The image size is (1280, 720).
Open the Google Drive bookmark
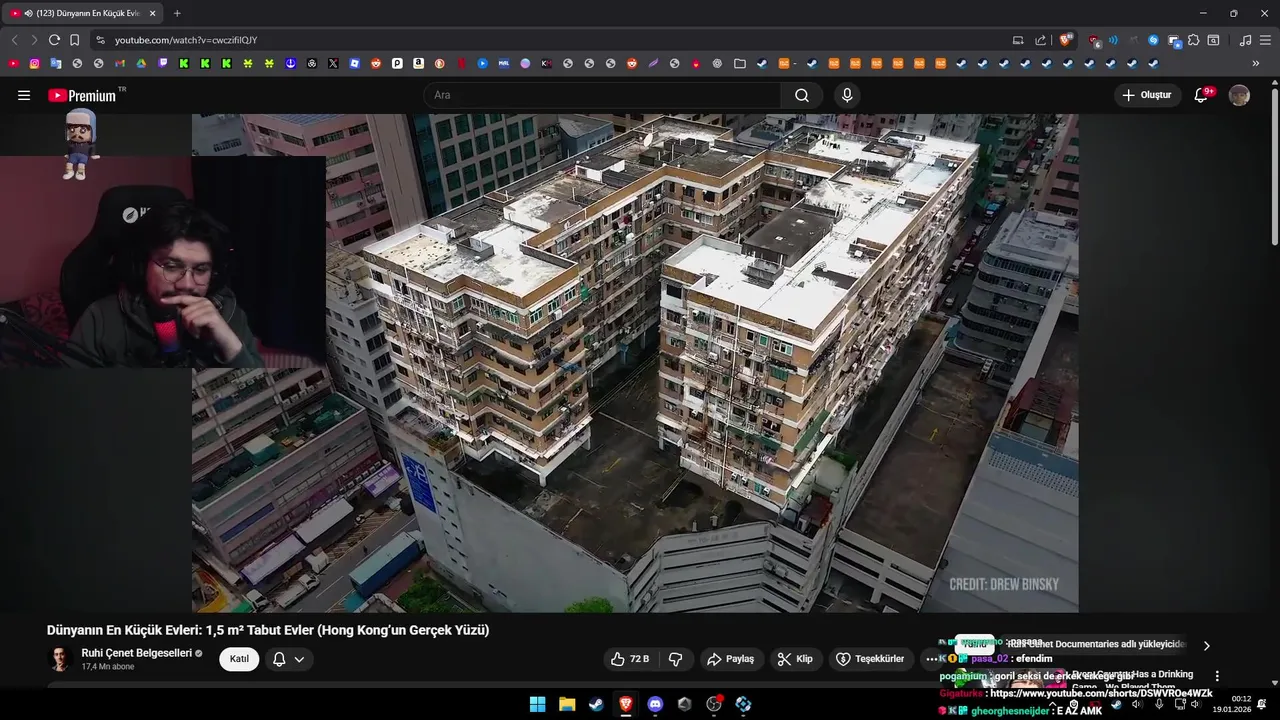pyautogui.click(x=141, y=63)
